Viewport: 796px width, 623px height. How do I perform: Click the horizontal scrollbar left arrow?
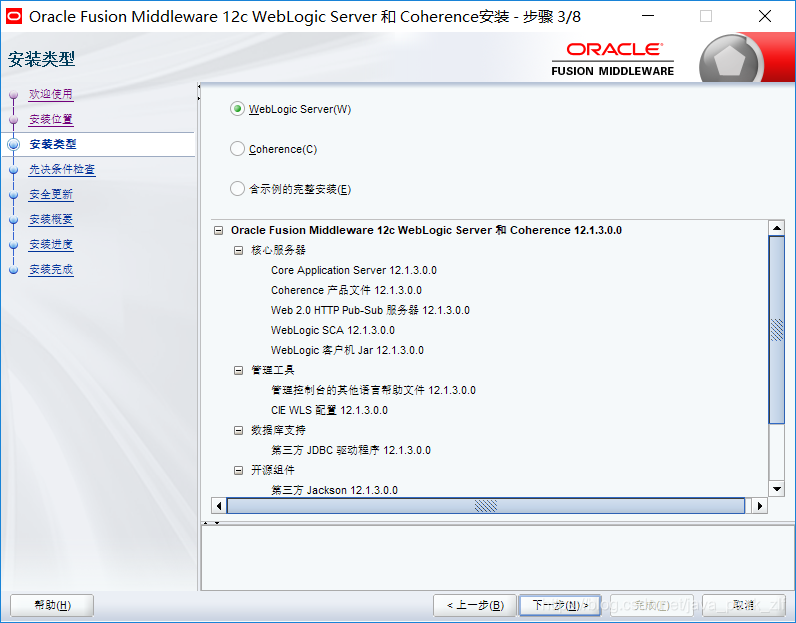tap(219, 506)
